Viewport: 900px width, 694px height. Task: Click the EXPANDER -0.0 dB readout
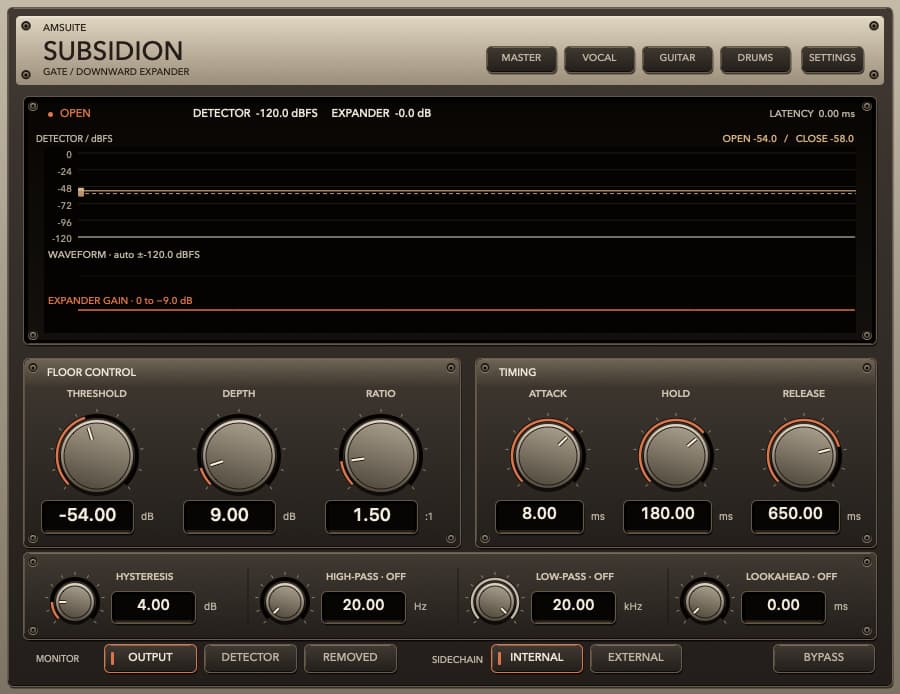(381, 114)
